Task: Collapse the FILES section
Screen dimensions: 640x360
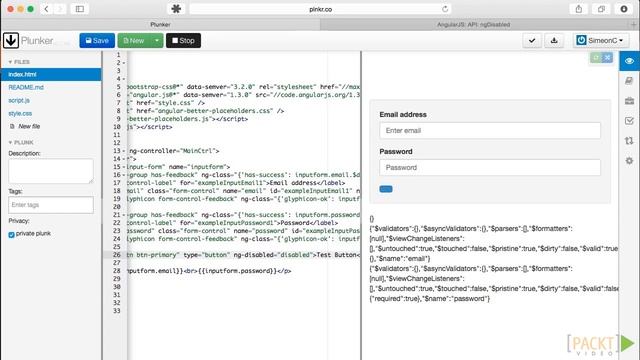Action: (x=19, y=62)
